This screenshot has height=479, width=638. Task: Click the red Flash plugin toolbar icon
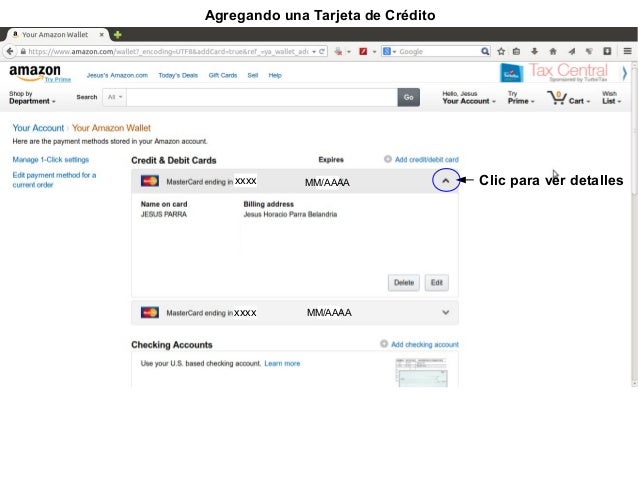pos(363,51)
